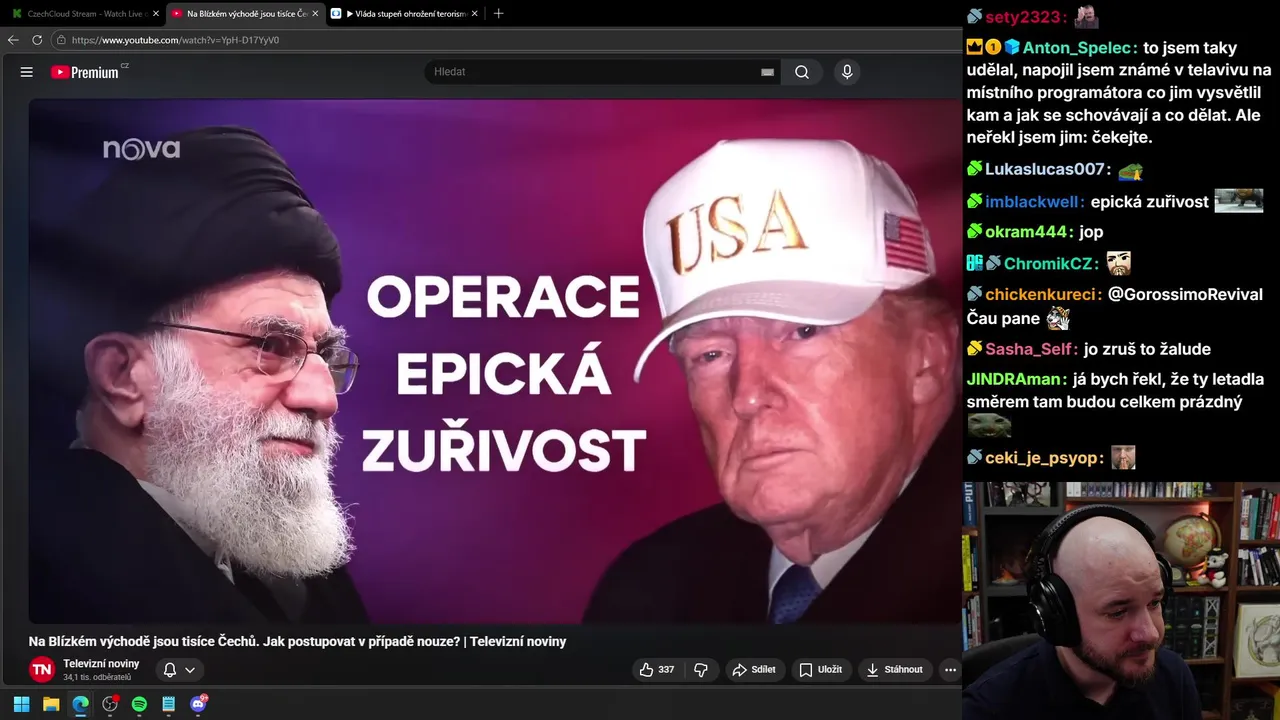Open Discord from the taskbar
This screenshot has height=720, width=1280.
point(199,704)
